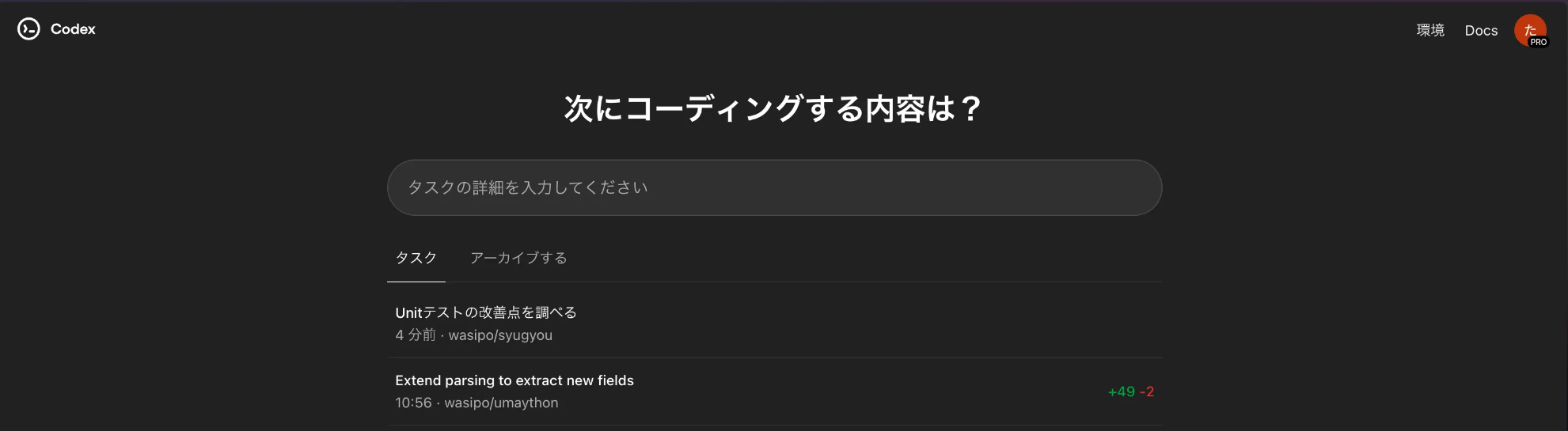Click the green +49 additions count
The height and width of the screenshot is (431, 1568).
tap(1121, 391)
